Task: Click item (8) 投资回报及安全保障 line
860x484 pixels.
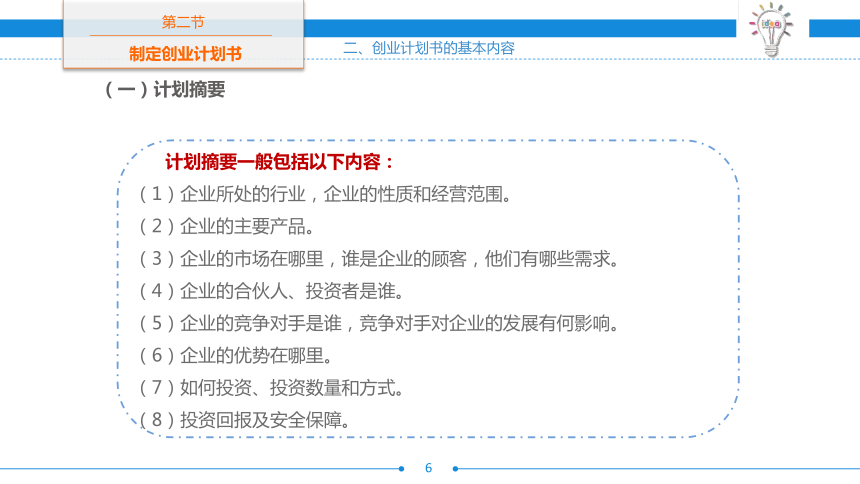Action: (x=245, y=420)
